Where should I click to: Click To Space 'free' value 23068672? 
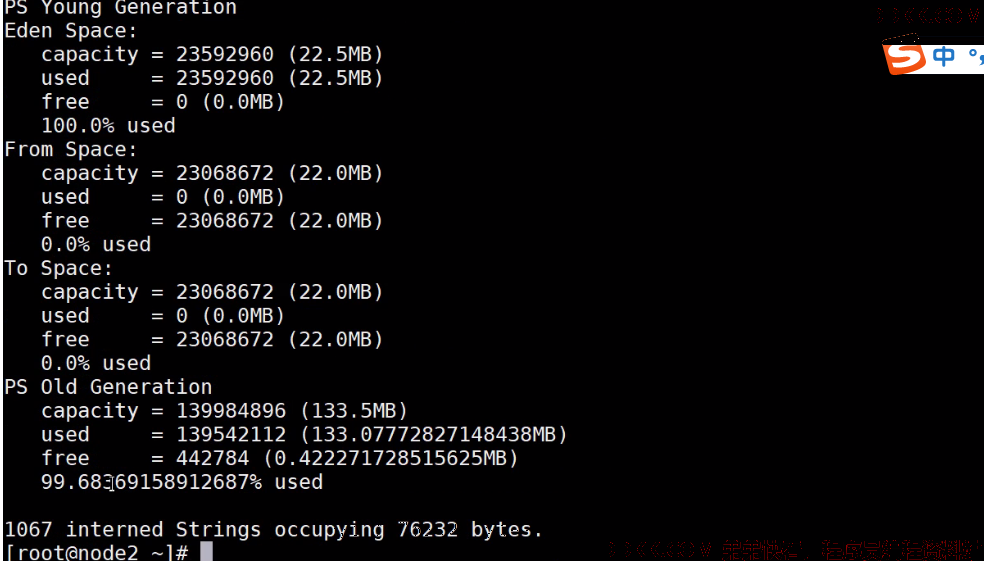[225, 339]
